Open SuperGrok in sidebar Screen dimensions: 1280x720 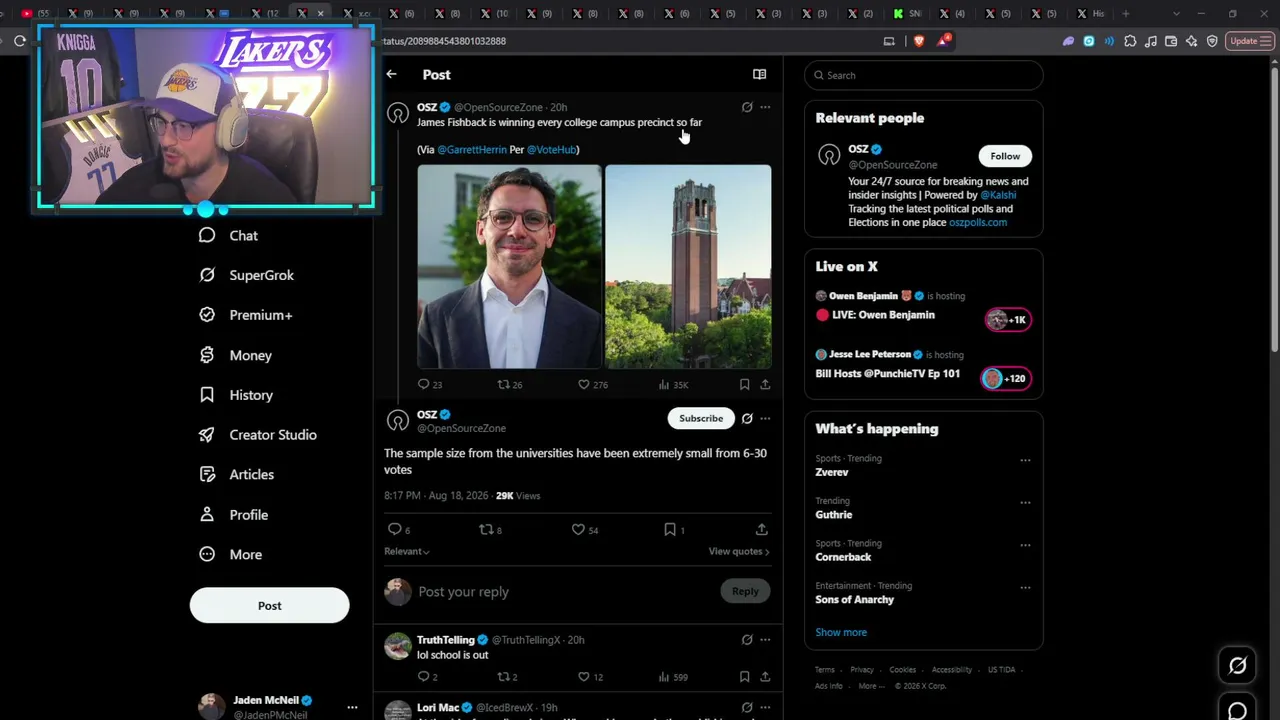(x=247, y=275)
